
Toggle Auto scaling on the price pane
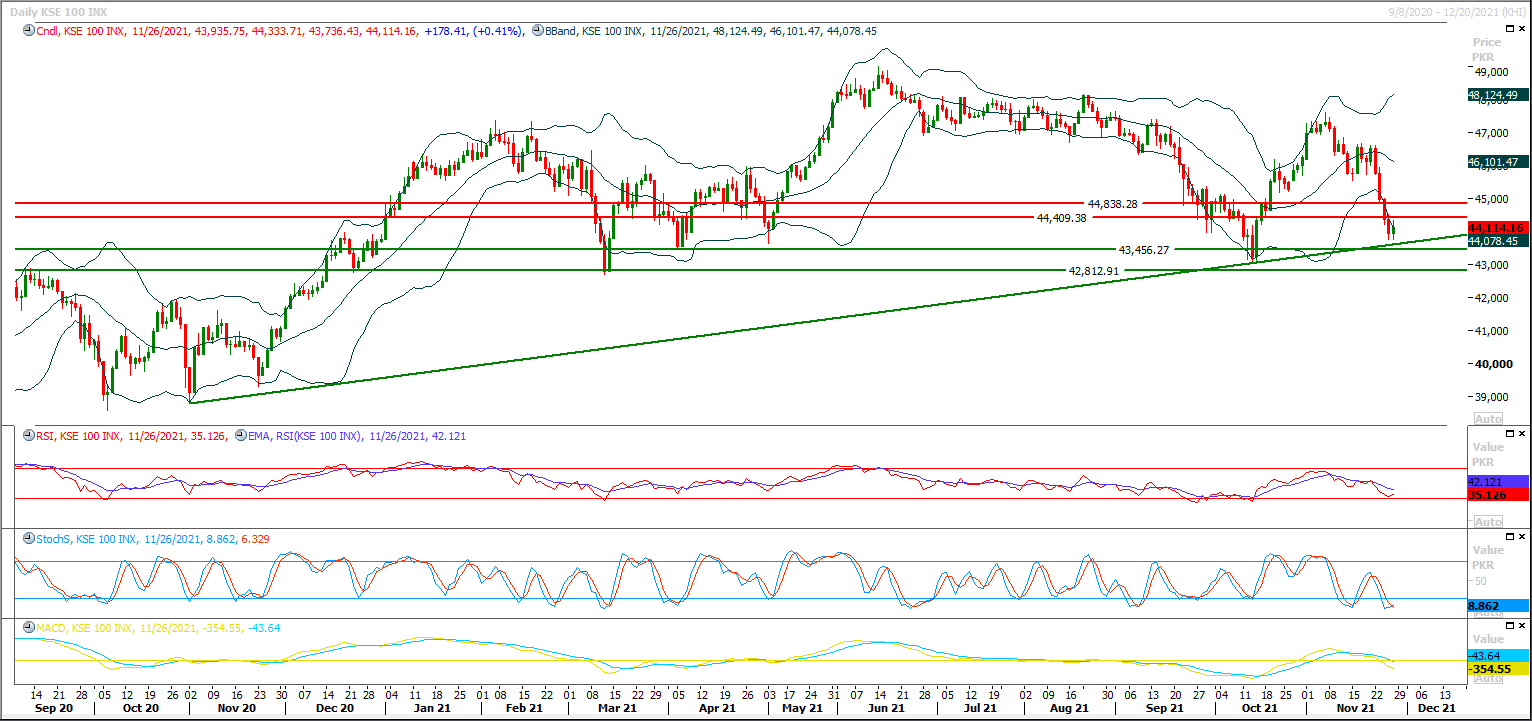click(1488, 418)
